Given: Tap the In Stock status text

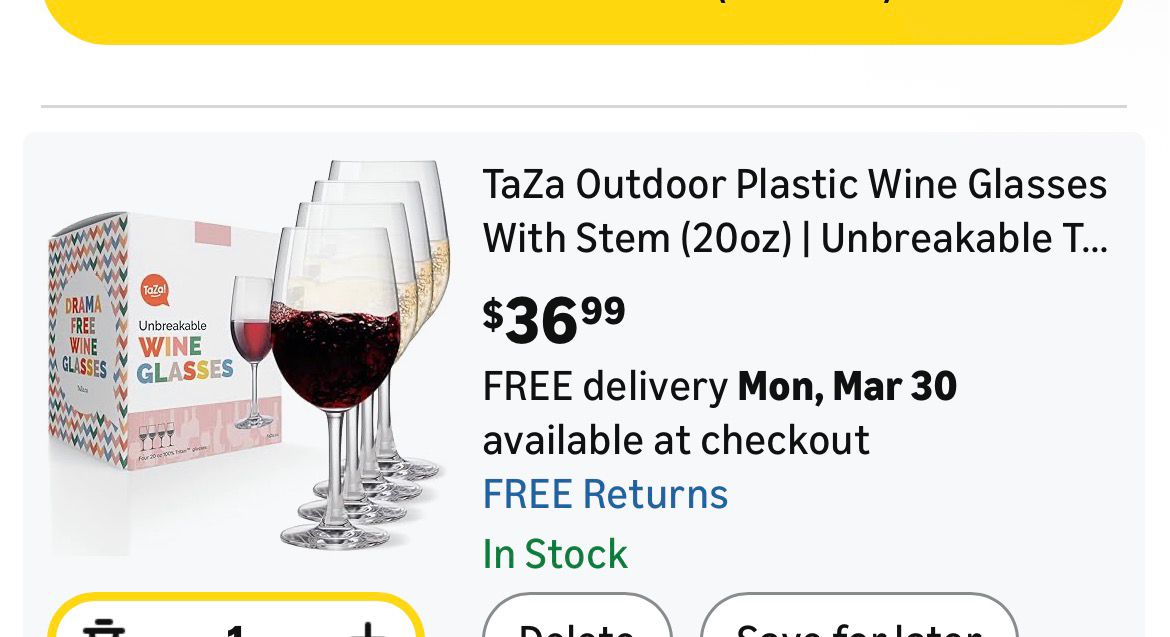Looking at the screenshot, I should pyautogui.click(x=555, y=553).
